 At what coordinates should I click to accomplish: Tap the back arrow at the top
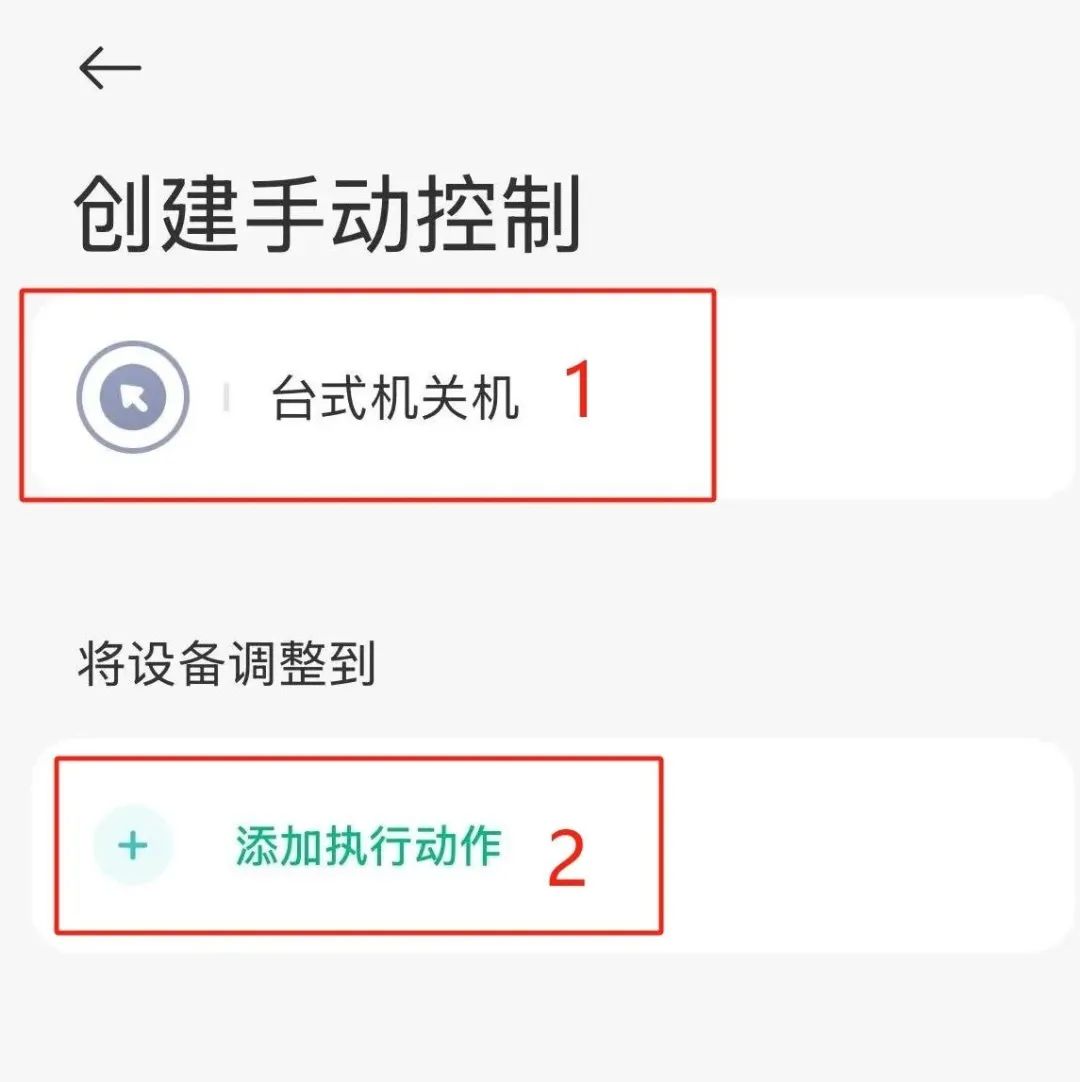point(110,68)
